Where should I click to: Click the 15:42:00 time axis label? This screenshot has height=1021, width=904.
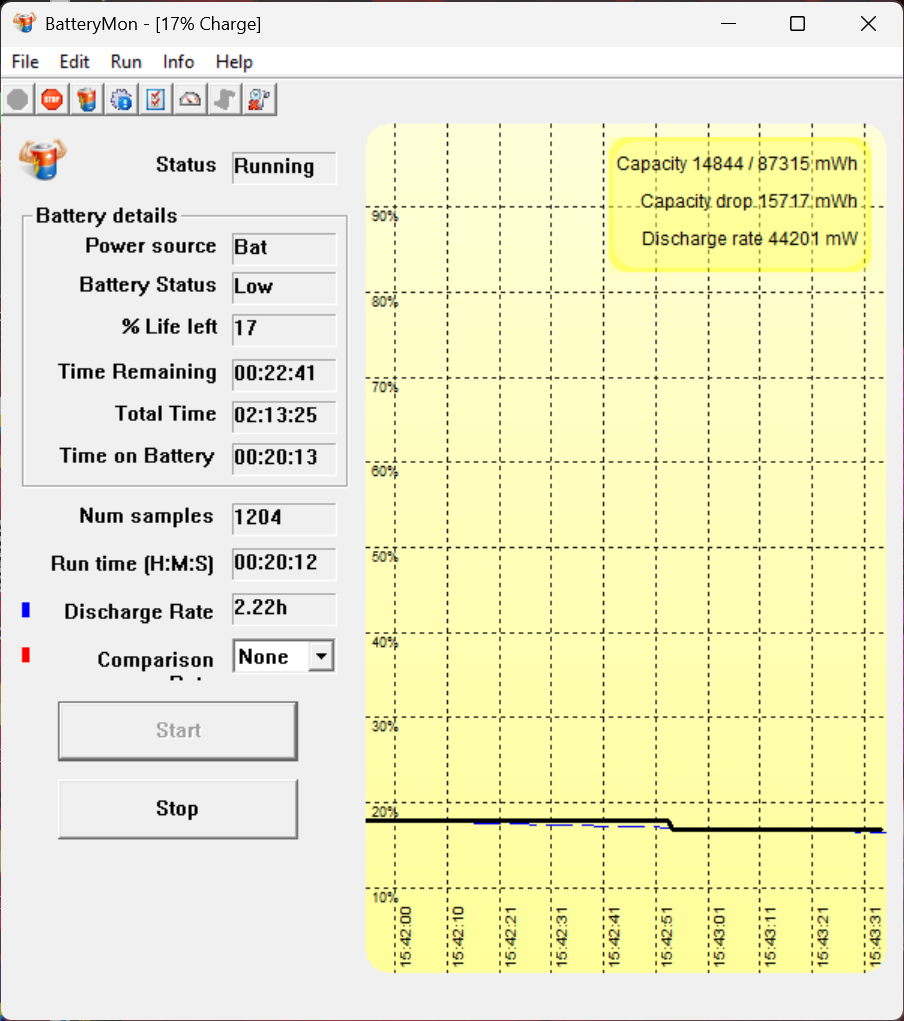coord(406,936)
